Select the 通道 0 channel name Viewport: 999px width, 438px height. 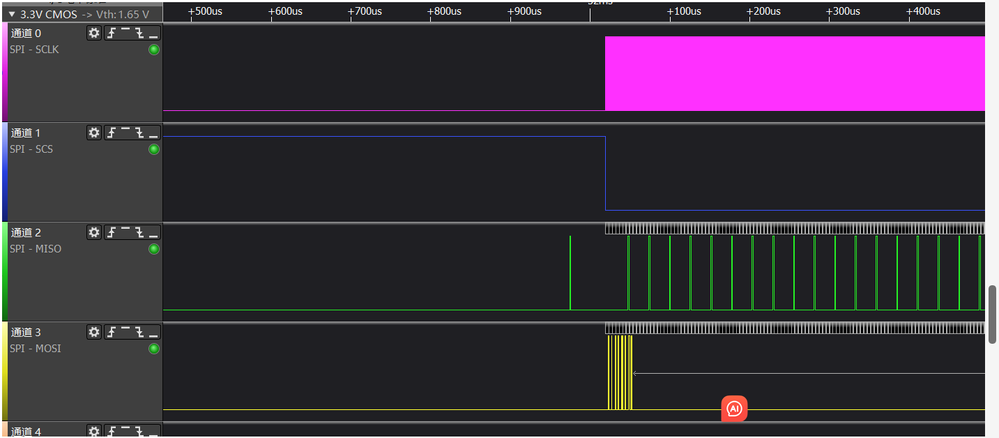pos(25,33)
